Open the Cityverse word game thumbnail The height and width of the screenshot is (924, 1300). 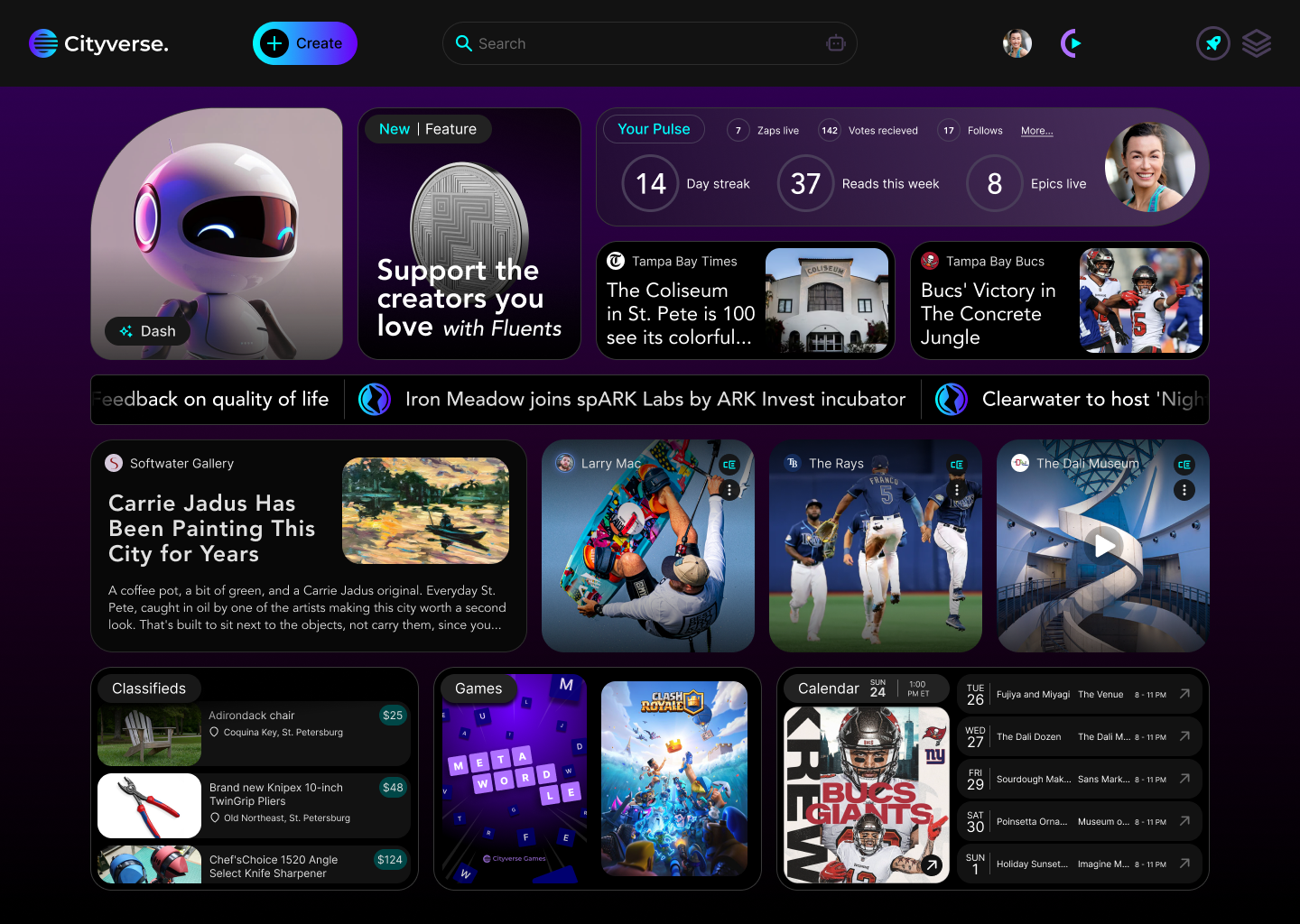[515, 779]
